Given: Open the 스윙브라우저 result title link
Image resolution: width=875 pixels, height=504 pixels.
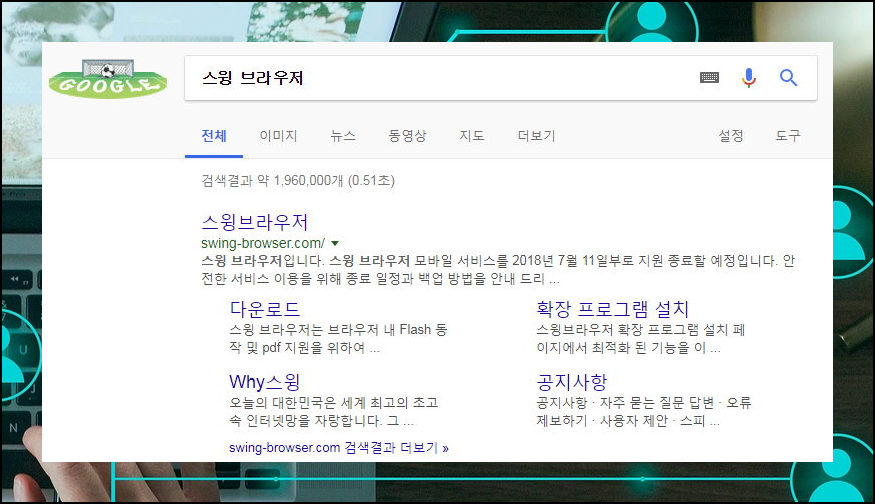Looking at the screenshot, I should coord(254,222).
